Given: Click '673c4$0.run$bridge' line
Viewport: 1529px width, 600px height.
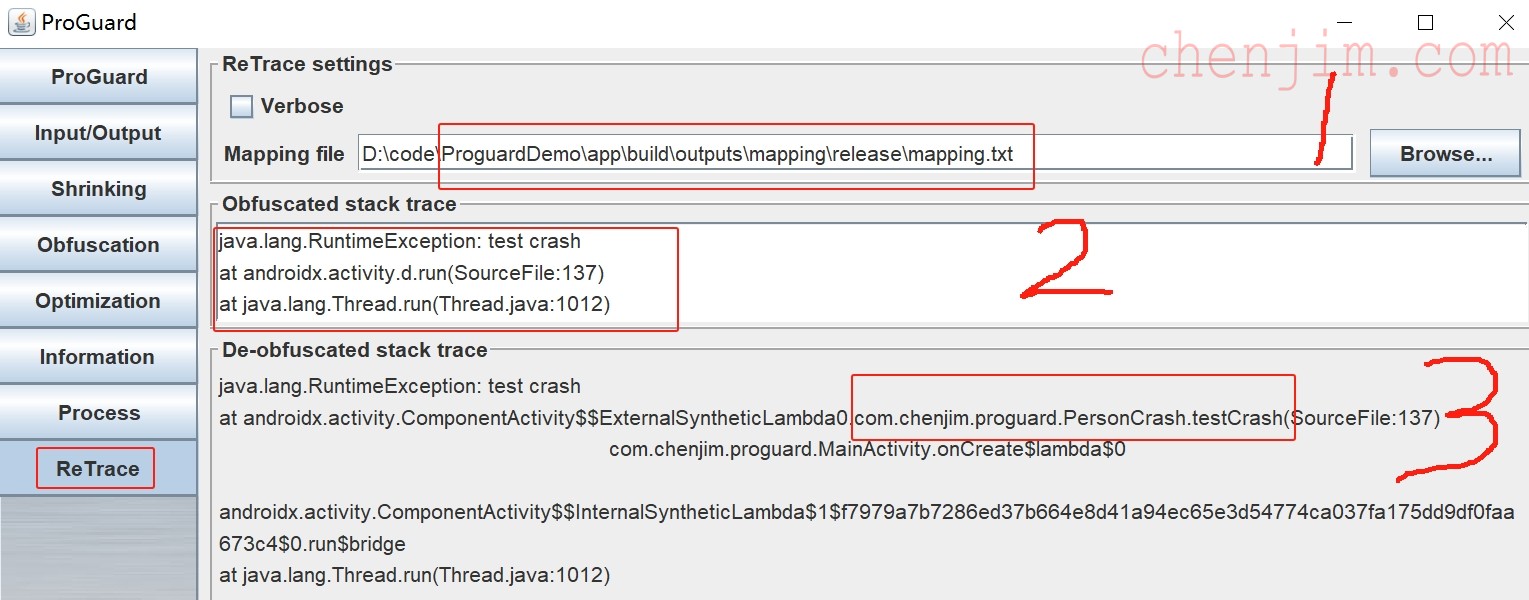Looking at the screenshot, I should pos(312,544).
